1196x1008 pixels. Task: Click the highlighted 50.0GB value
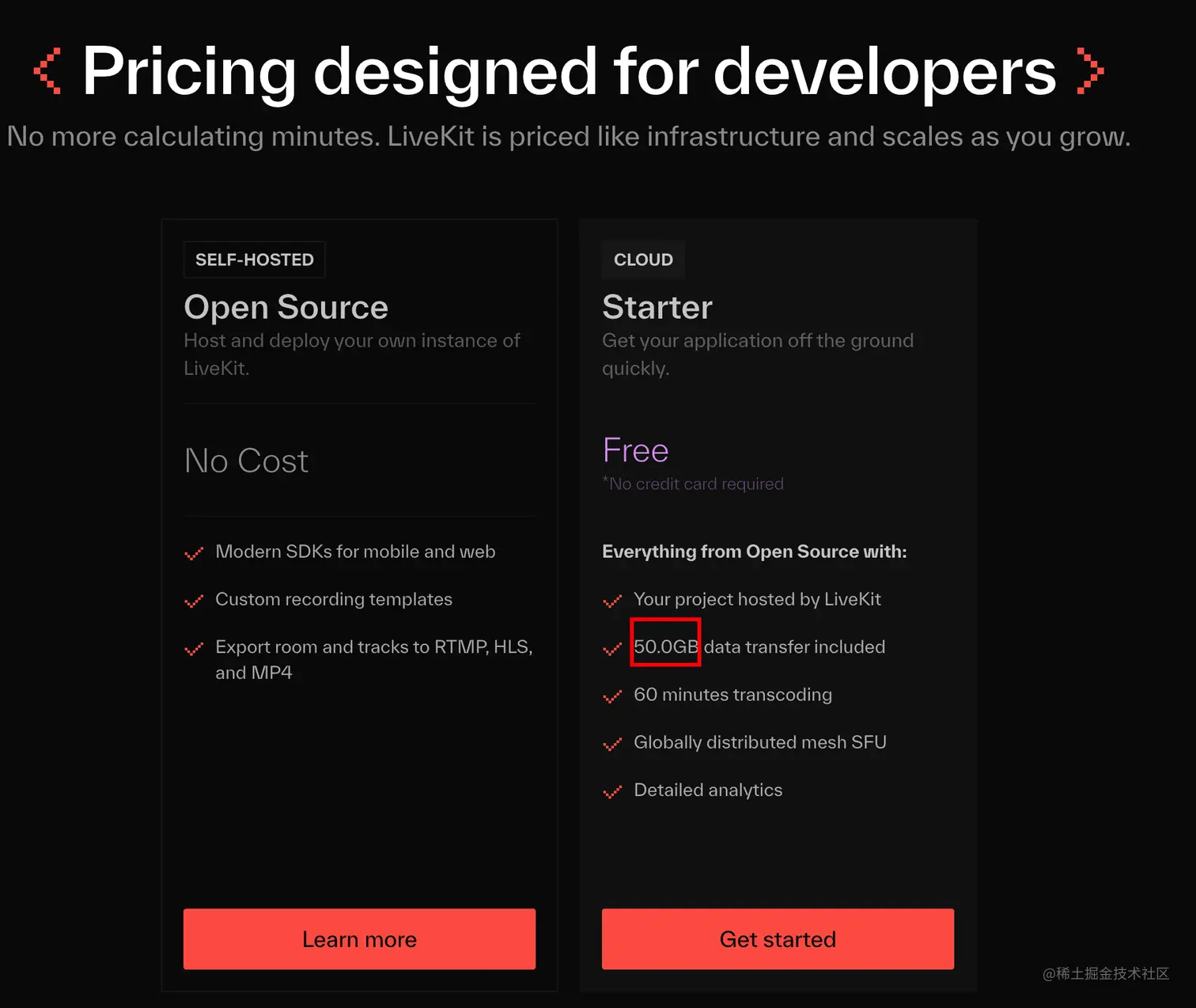(665, 646)
